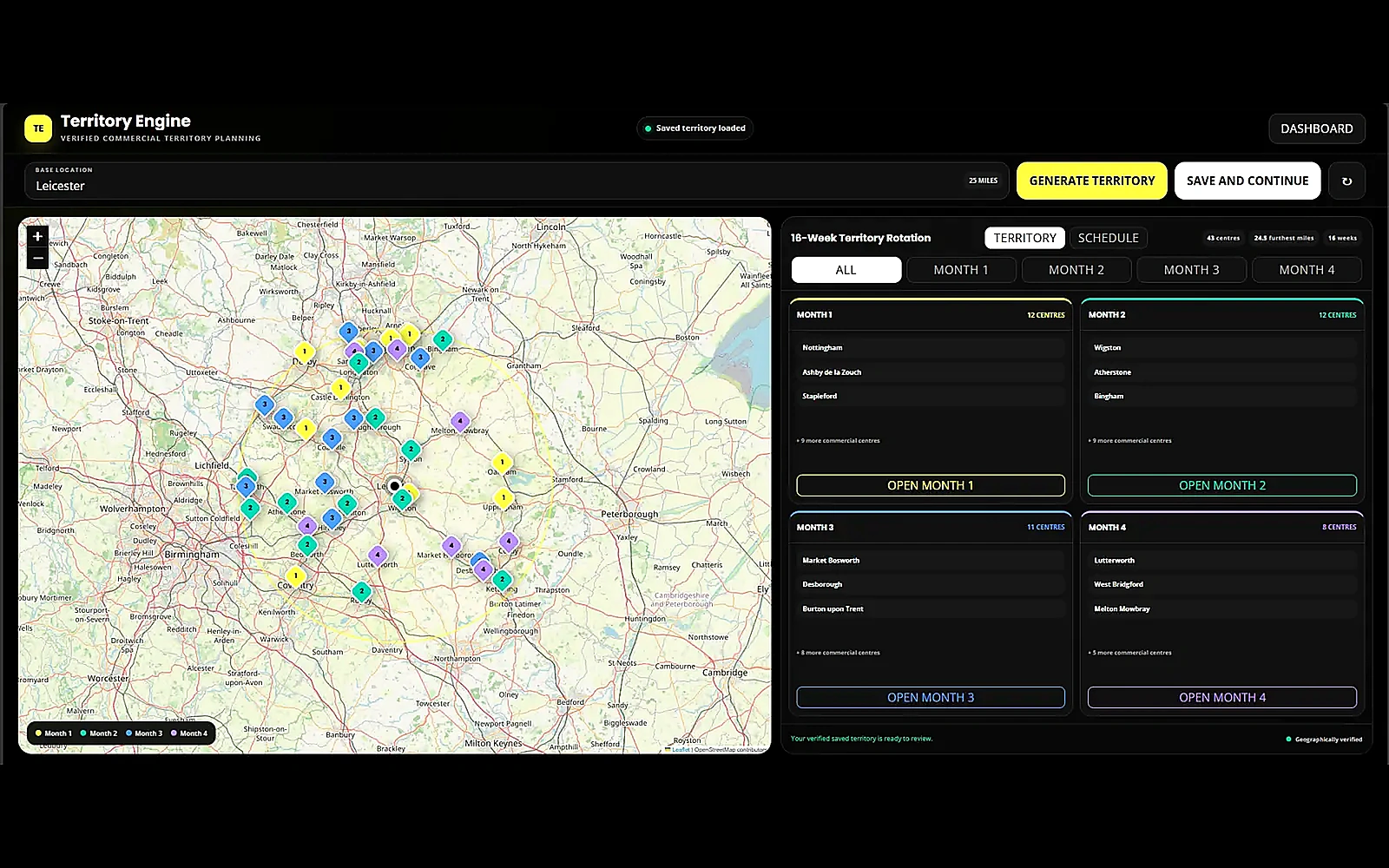Click the yellow marker near Oakham
This screenshot has height=868, width=1389.
[501, 463]
